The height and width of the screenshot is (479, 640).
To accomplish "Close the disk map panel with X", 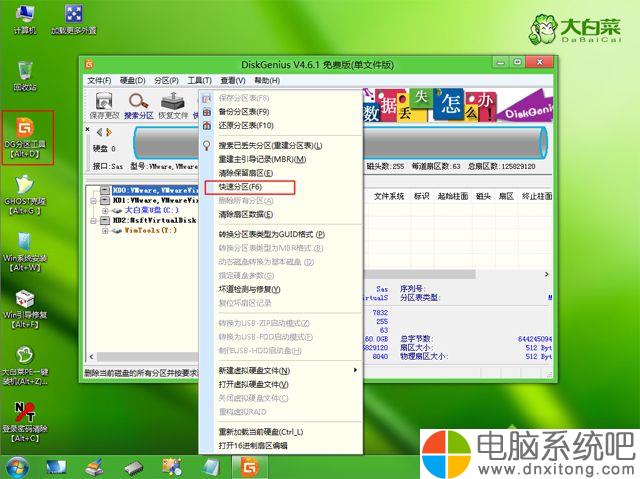I will (x=88, y=129).
